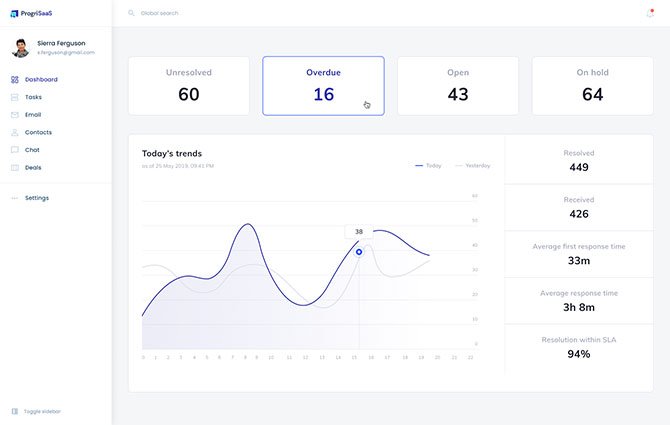Toggle the Yesterday series in chart legend

[x=473, y=165]
